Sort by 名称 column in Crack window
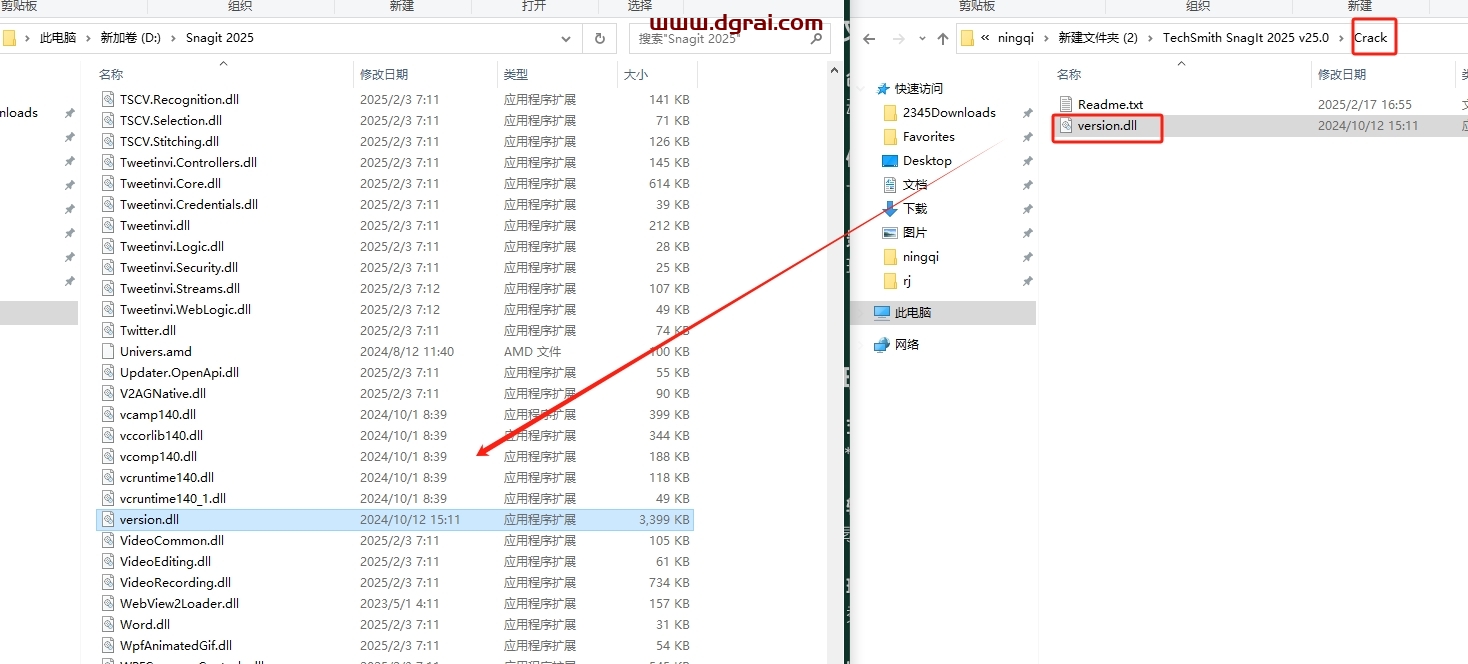This screenshot has height=664, width=1468. [1069, 74]
